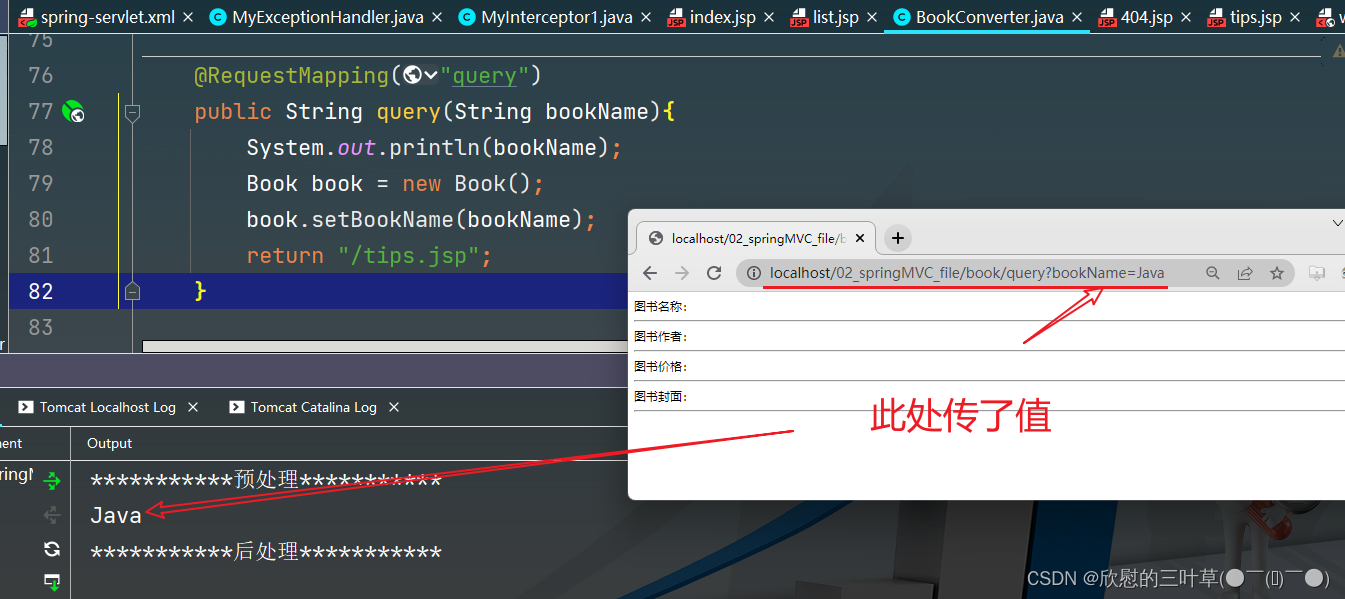This screenshot has width=1345, height=599.
Task: Reload the browser page
Action: [714, 273]
